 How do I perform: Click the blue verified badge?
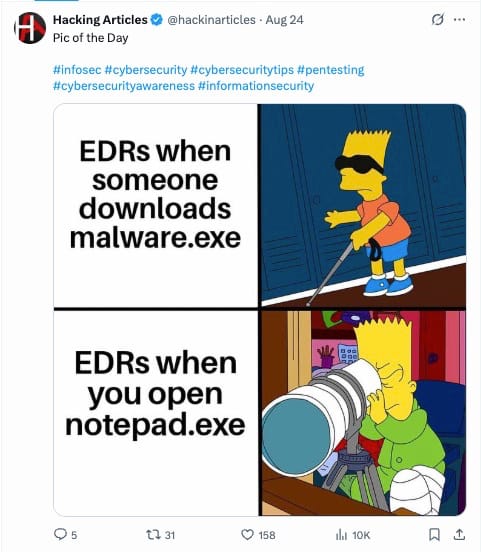point(157,20)
